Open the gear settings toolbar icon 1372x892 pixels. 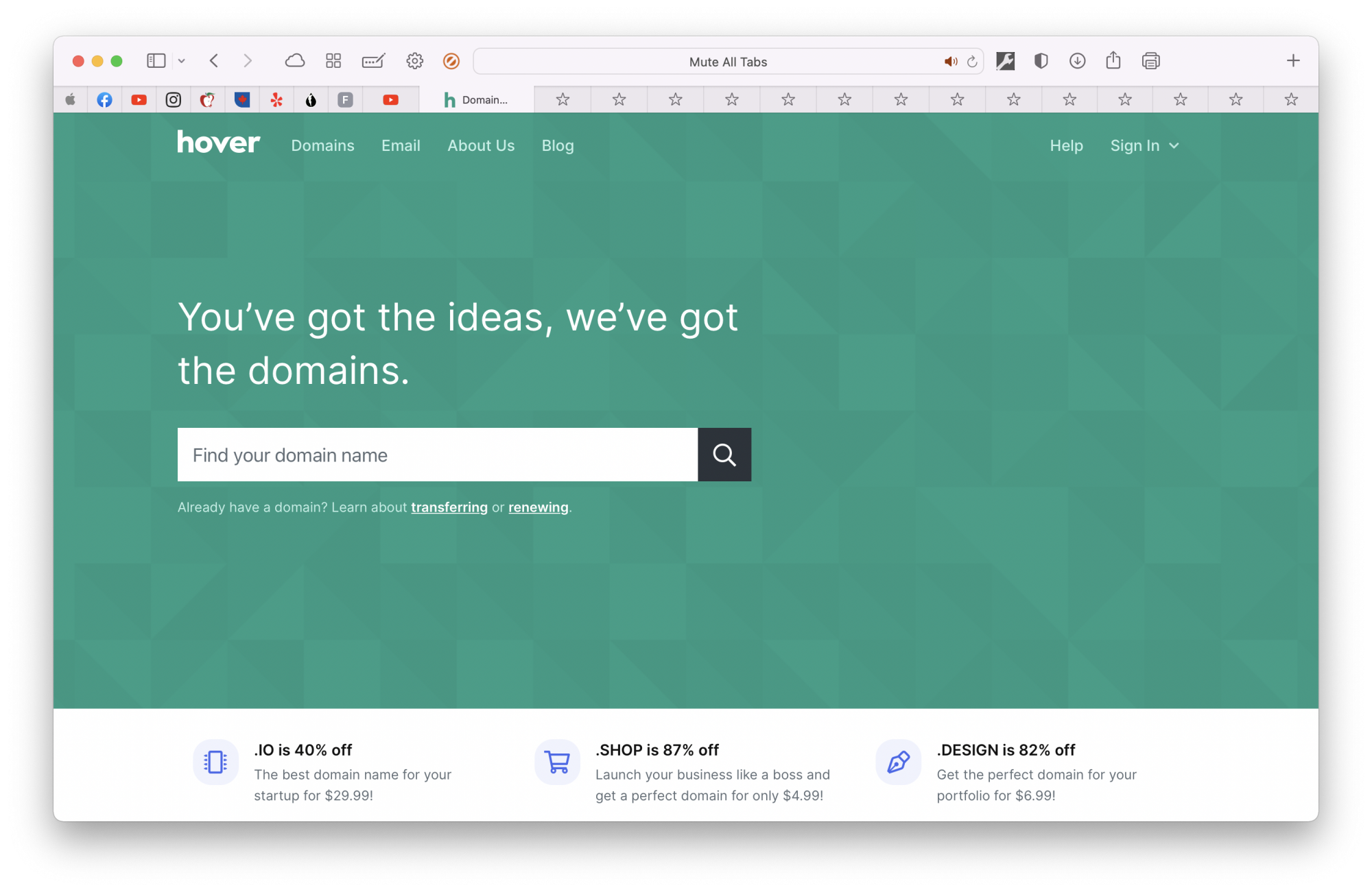coord(414,61)
